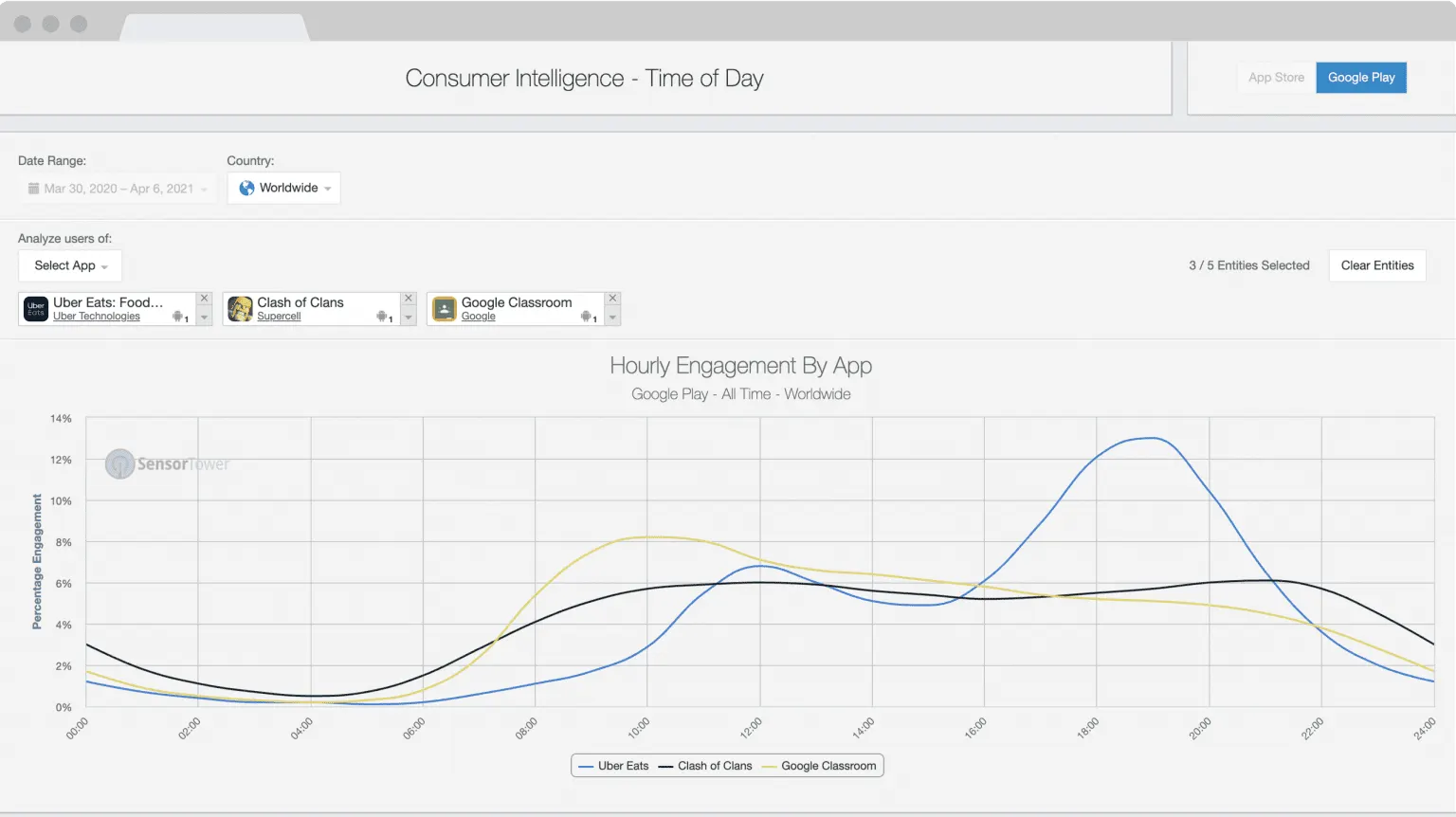
Task: Switch to the App Store tab
Action: pyautogui.click(x=1276, y=78)
